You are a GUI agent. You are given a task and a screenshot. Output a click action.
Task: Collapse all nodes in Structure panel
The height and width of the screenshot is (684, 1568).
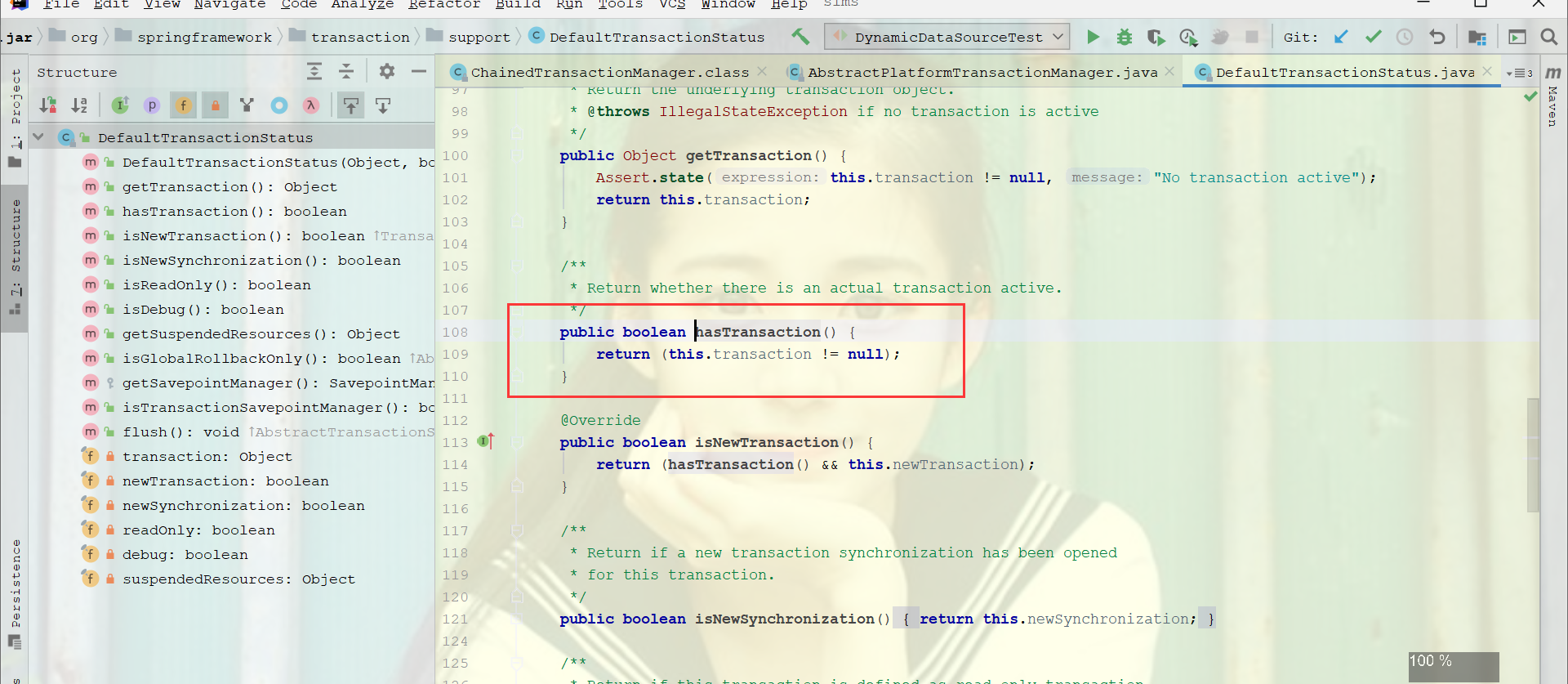coord(346,72)
